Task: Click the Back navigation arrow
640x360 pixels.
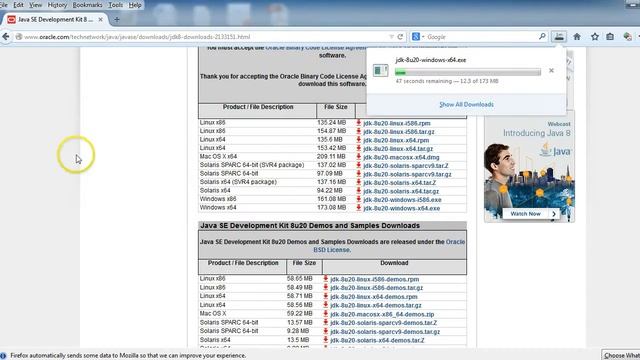Action: [6, 37]
